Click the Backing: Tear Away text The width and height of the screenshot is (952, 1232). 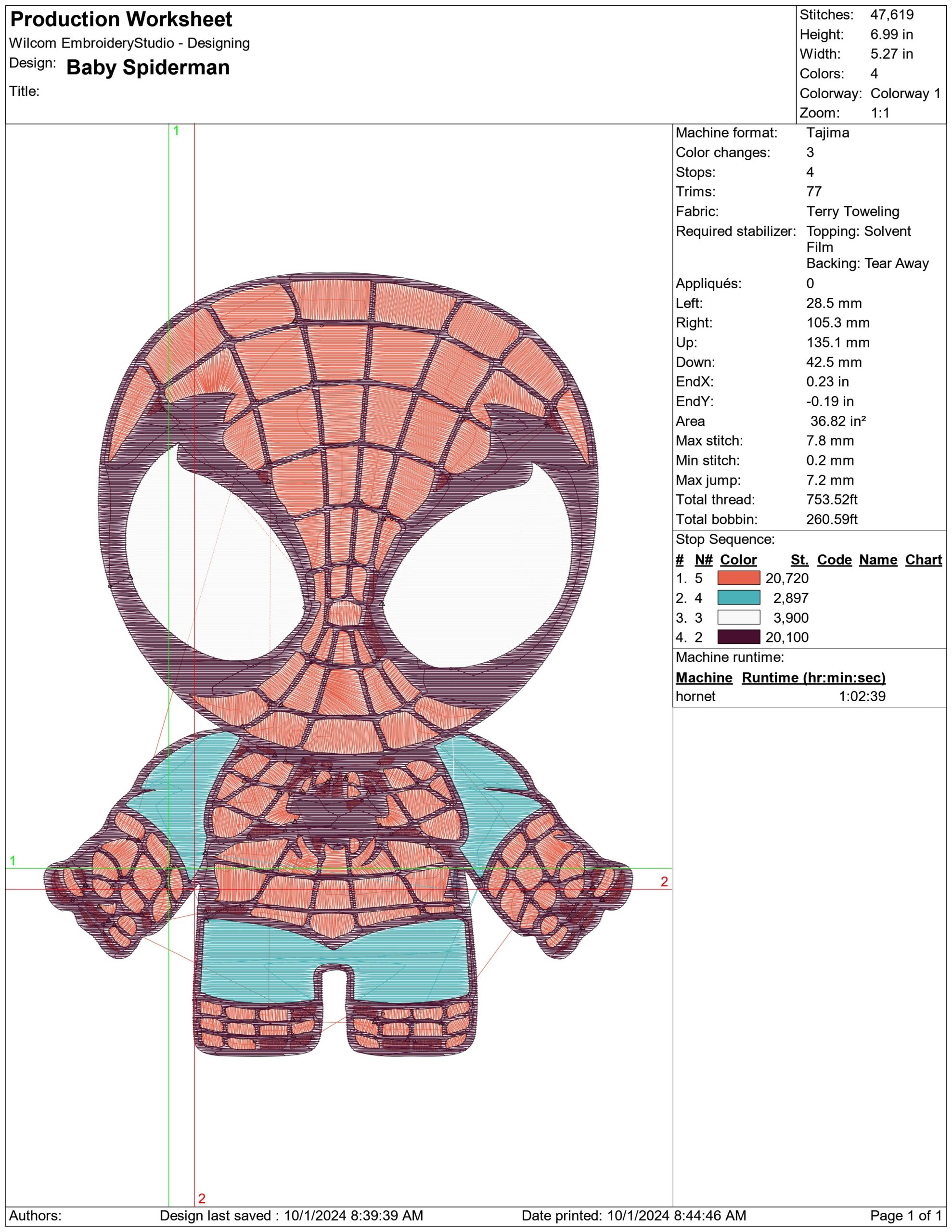[867, 263]
